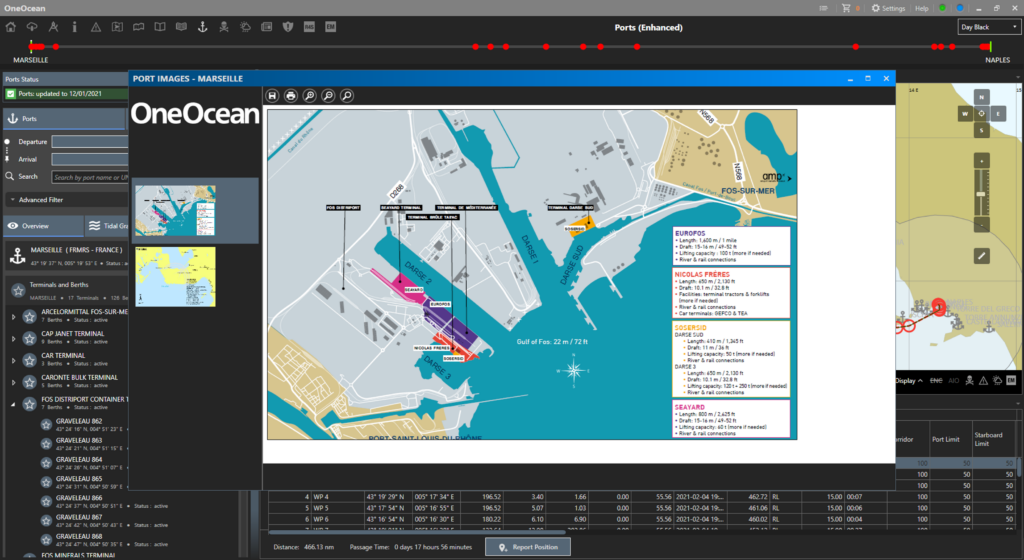Click the Report Position button

click(528, 547)
